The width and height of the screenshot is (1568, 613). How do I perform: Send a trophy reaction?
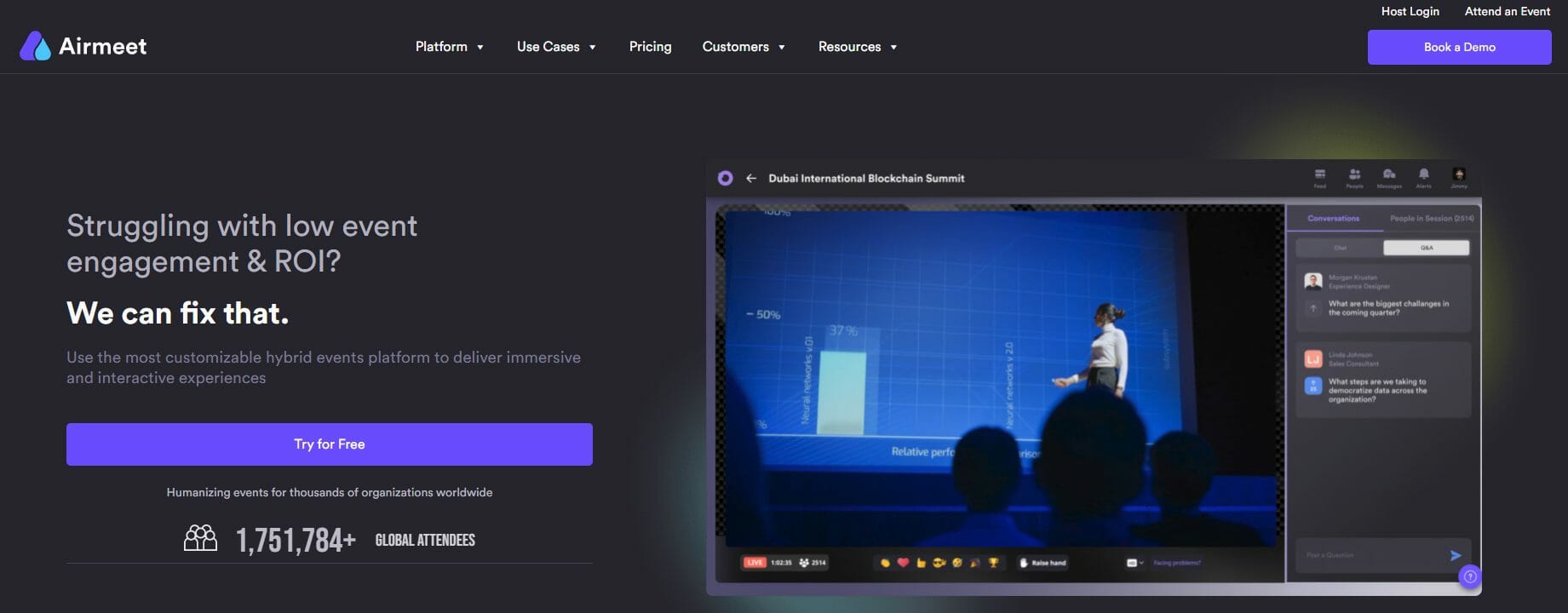[993, 563]
